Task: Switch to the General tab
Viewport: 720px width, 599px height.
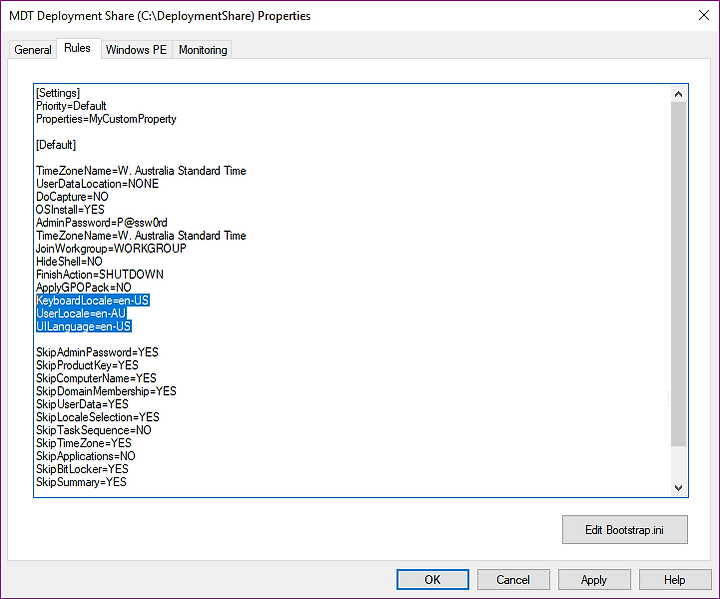Action: click(33, 50)
